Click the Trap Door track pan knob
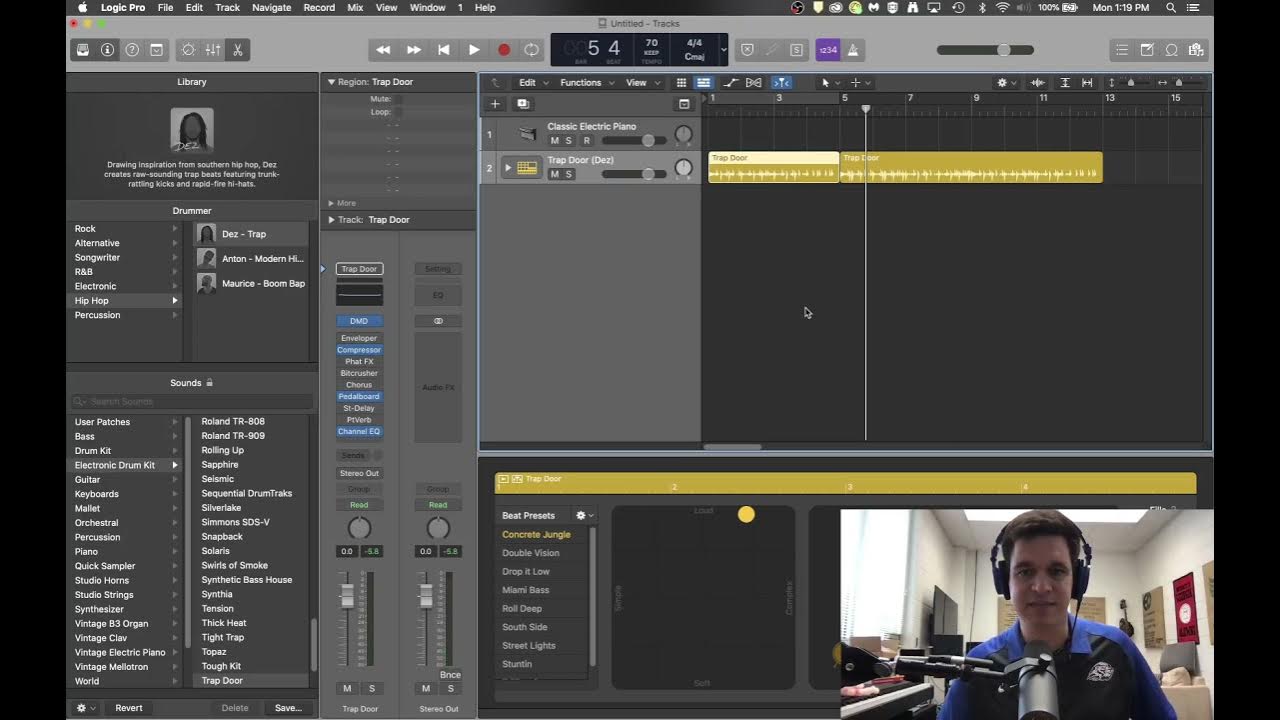 pos(684,168)
